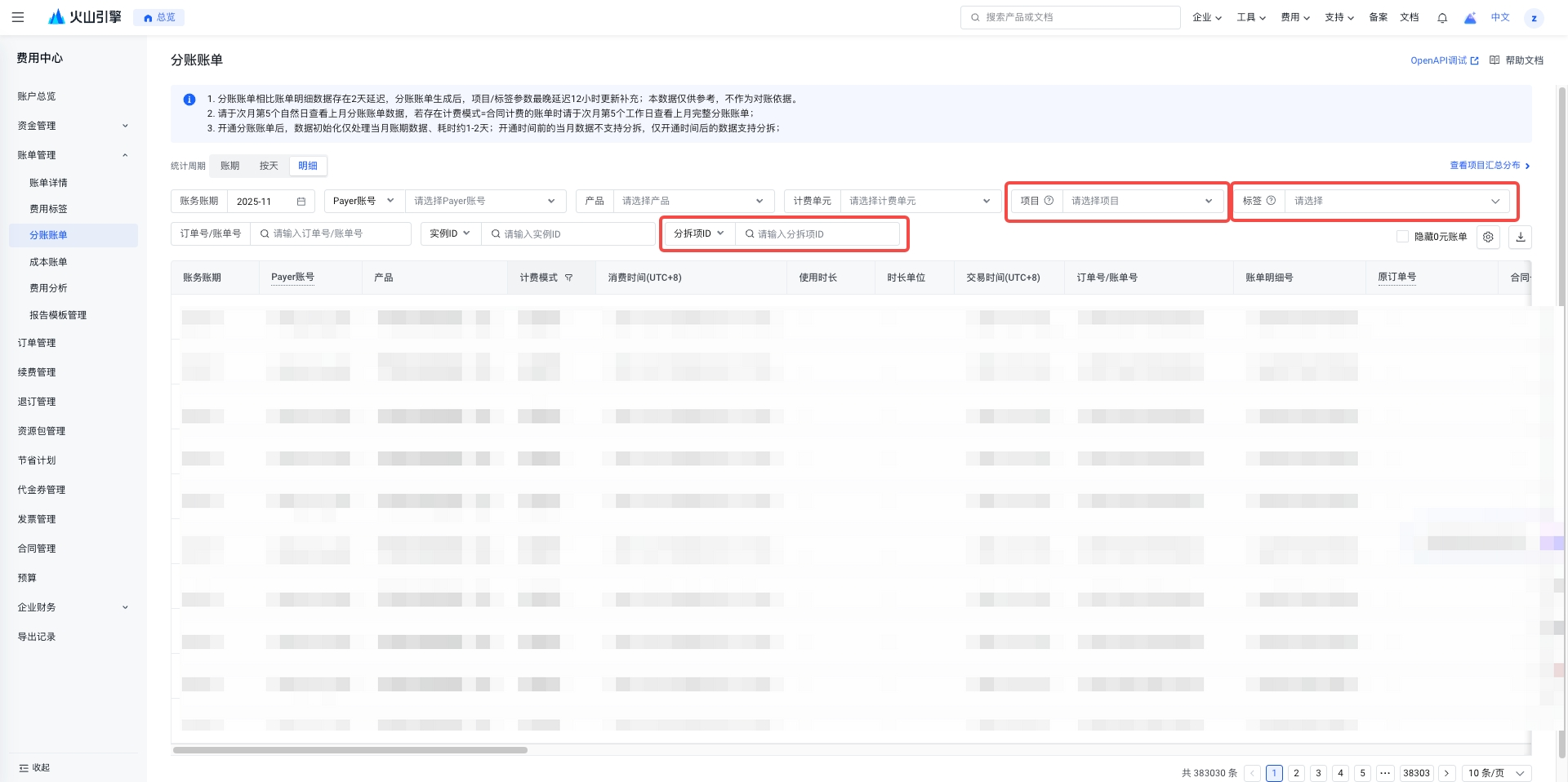The image size is (1568, 782).
Task: Click the table settings gear icon
Action: 1488,237
